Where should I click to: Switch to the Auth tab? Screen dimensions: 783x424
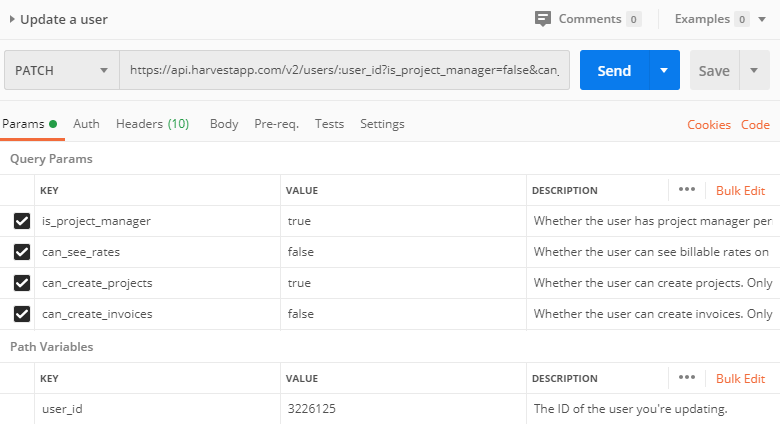pos(86,124)
